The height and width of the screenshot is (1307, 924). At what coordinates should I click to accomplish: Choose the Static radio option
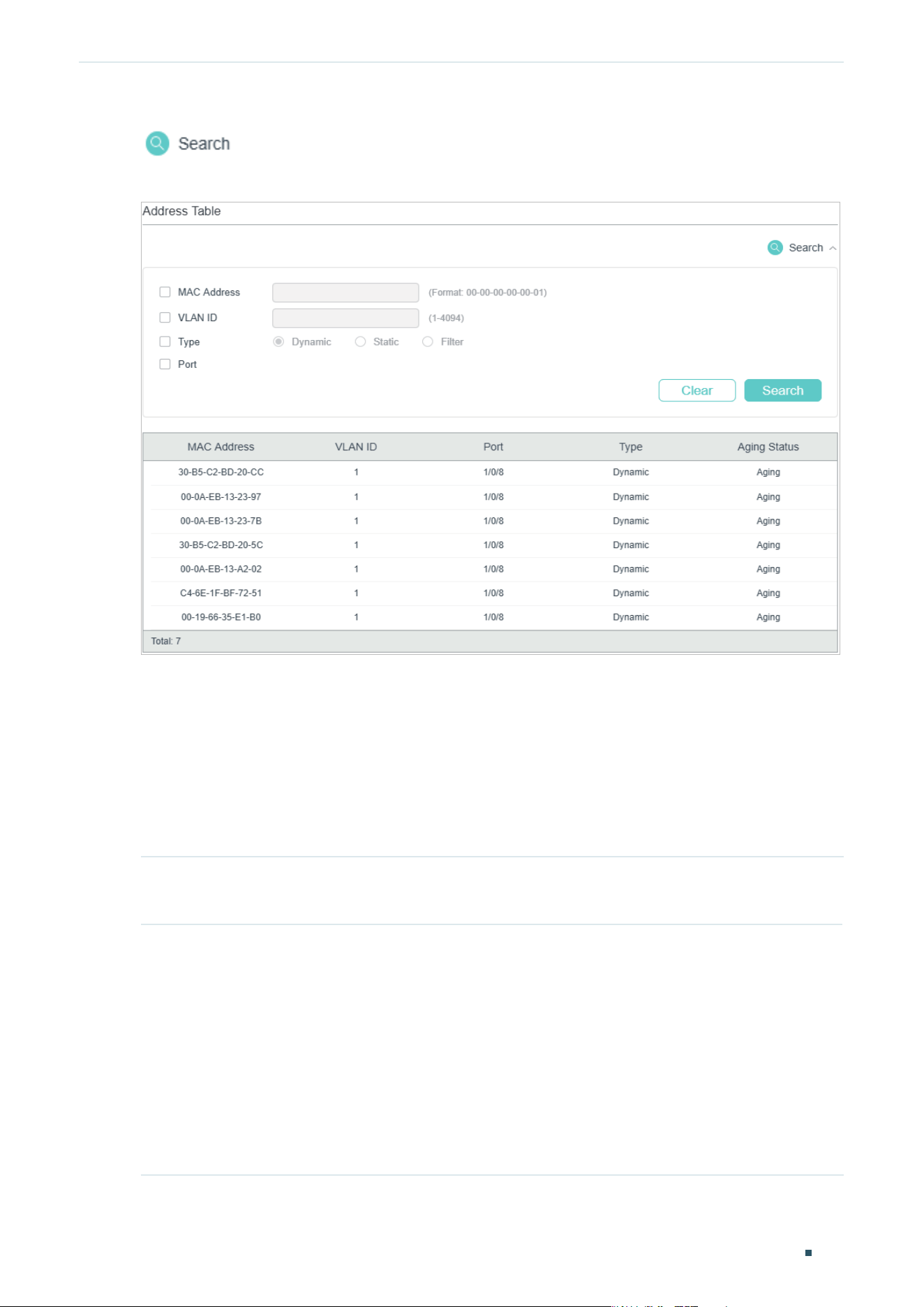pyautogui.click(x=360, y=341)
